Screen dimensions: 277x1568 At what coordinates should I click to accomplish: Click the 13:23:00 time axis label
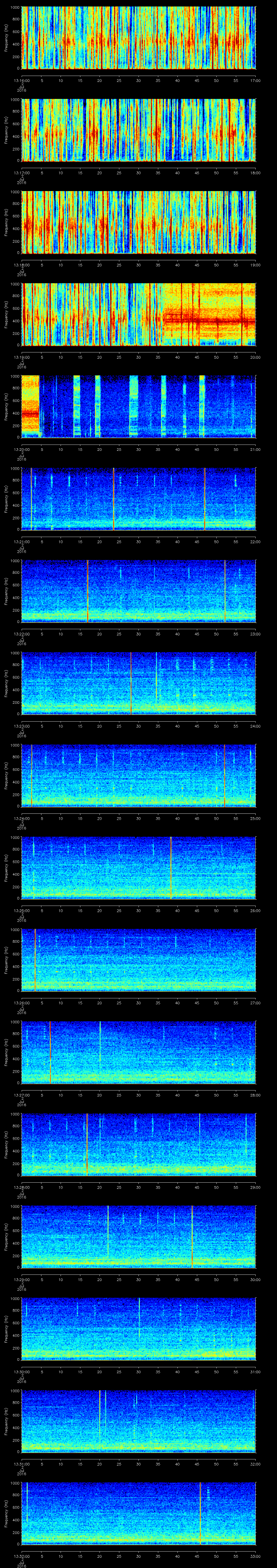tap(21, 726)
